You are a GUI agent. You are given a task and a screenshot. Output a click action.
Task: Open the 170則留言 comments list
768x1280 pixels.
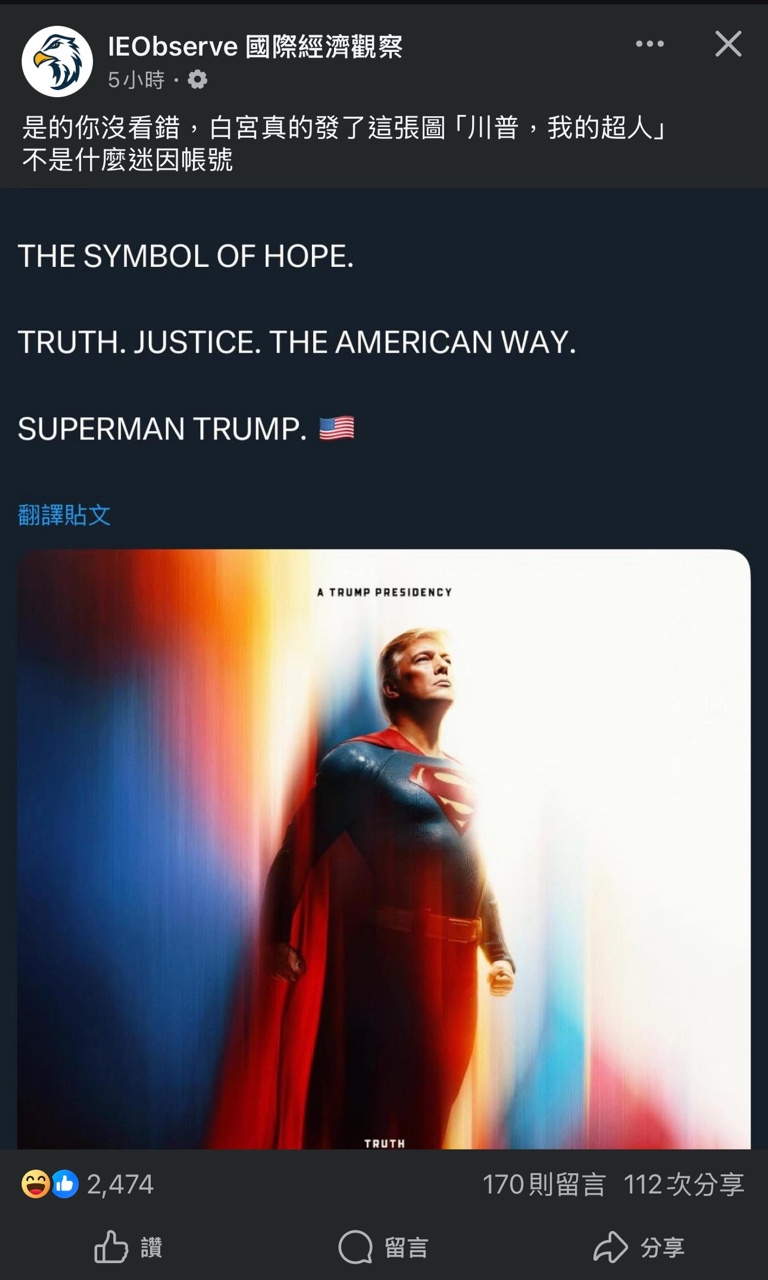[x=544, y=1184]
